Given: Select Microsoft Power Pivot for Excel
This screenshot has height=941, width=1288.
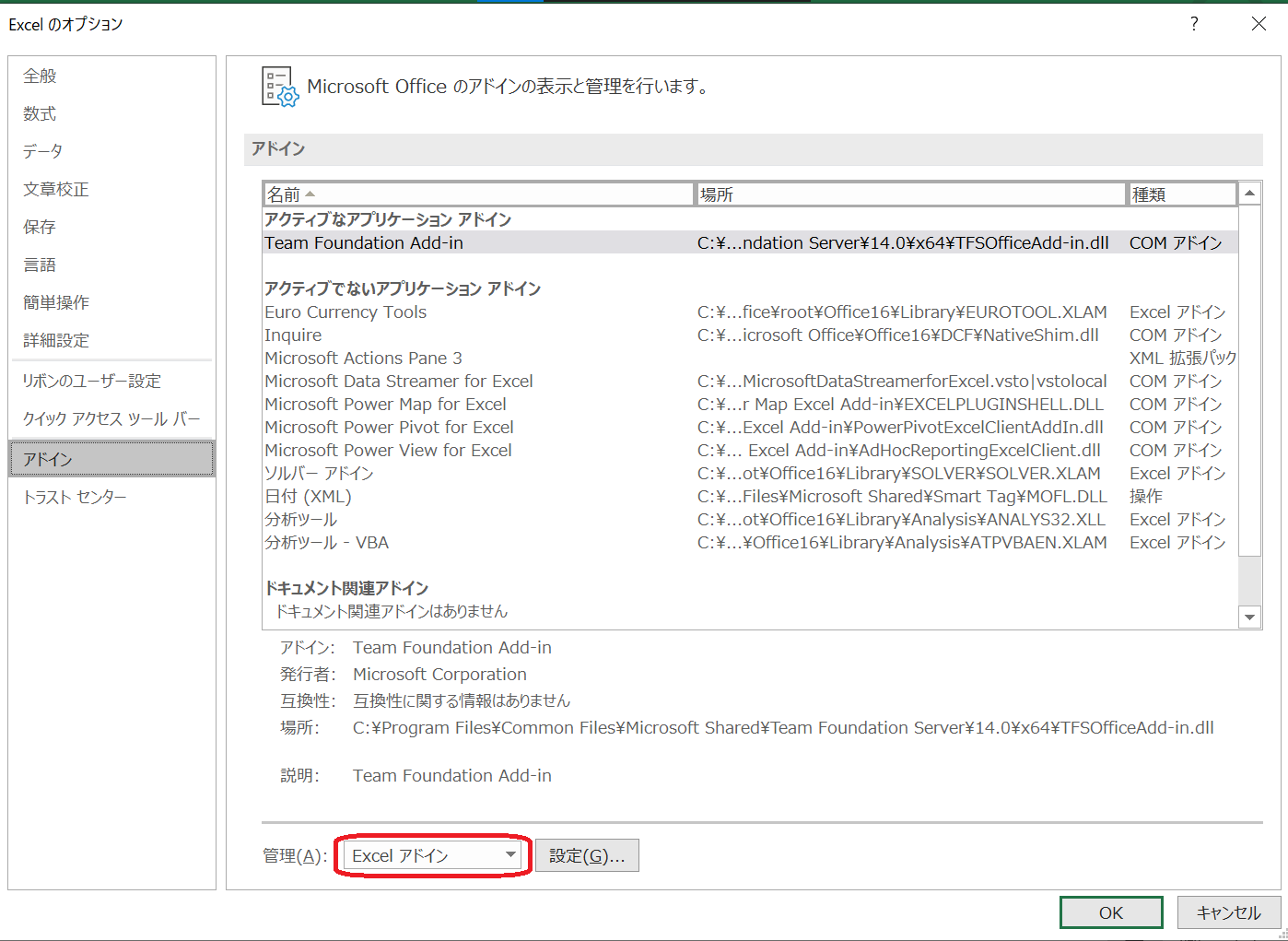Looking at the screenshot, I should [750, 427].
